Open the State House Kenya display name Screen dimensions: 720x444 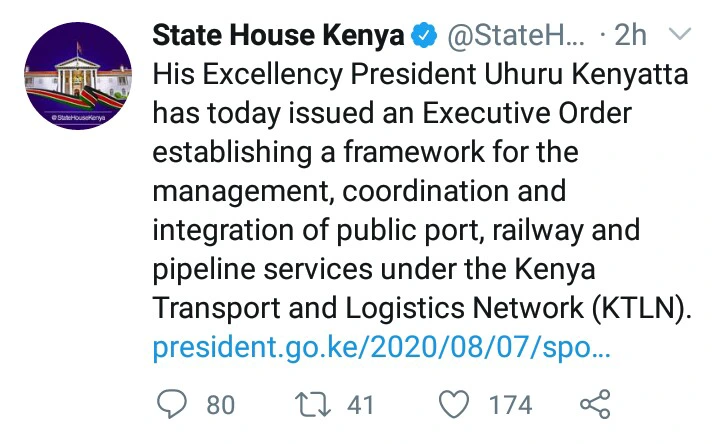278,35
